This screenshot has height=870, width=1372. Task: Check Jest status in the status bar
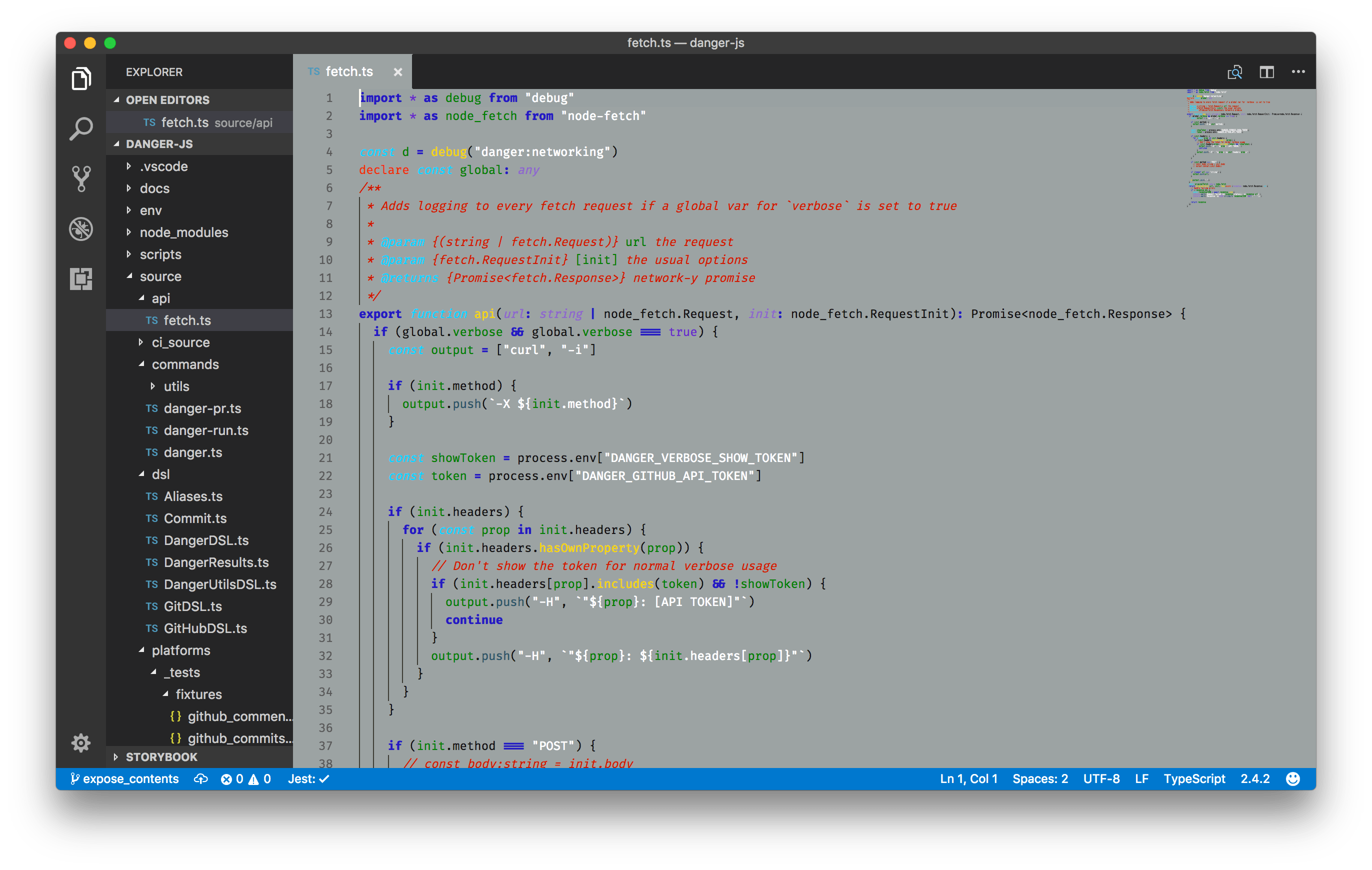click(307, 778)
